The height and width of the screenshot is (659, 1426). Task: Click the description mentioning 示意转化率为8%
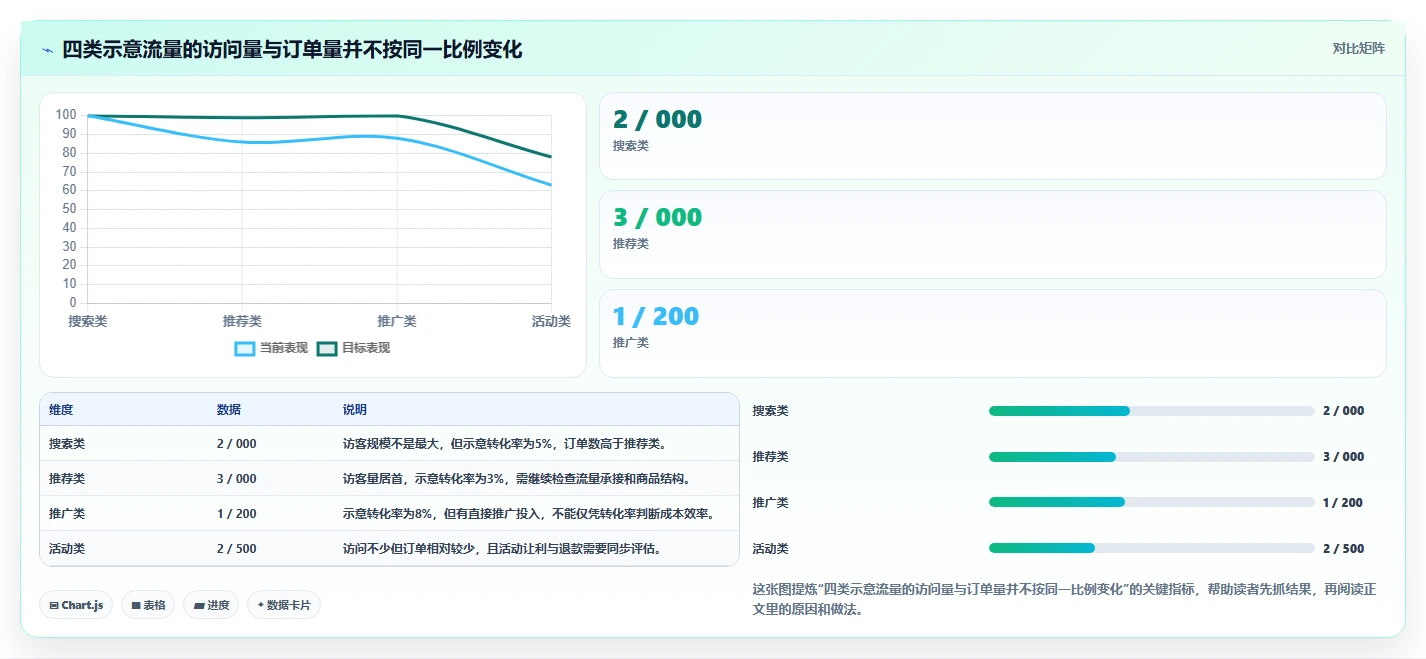click(529, 514)
